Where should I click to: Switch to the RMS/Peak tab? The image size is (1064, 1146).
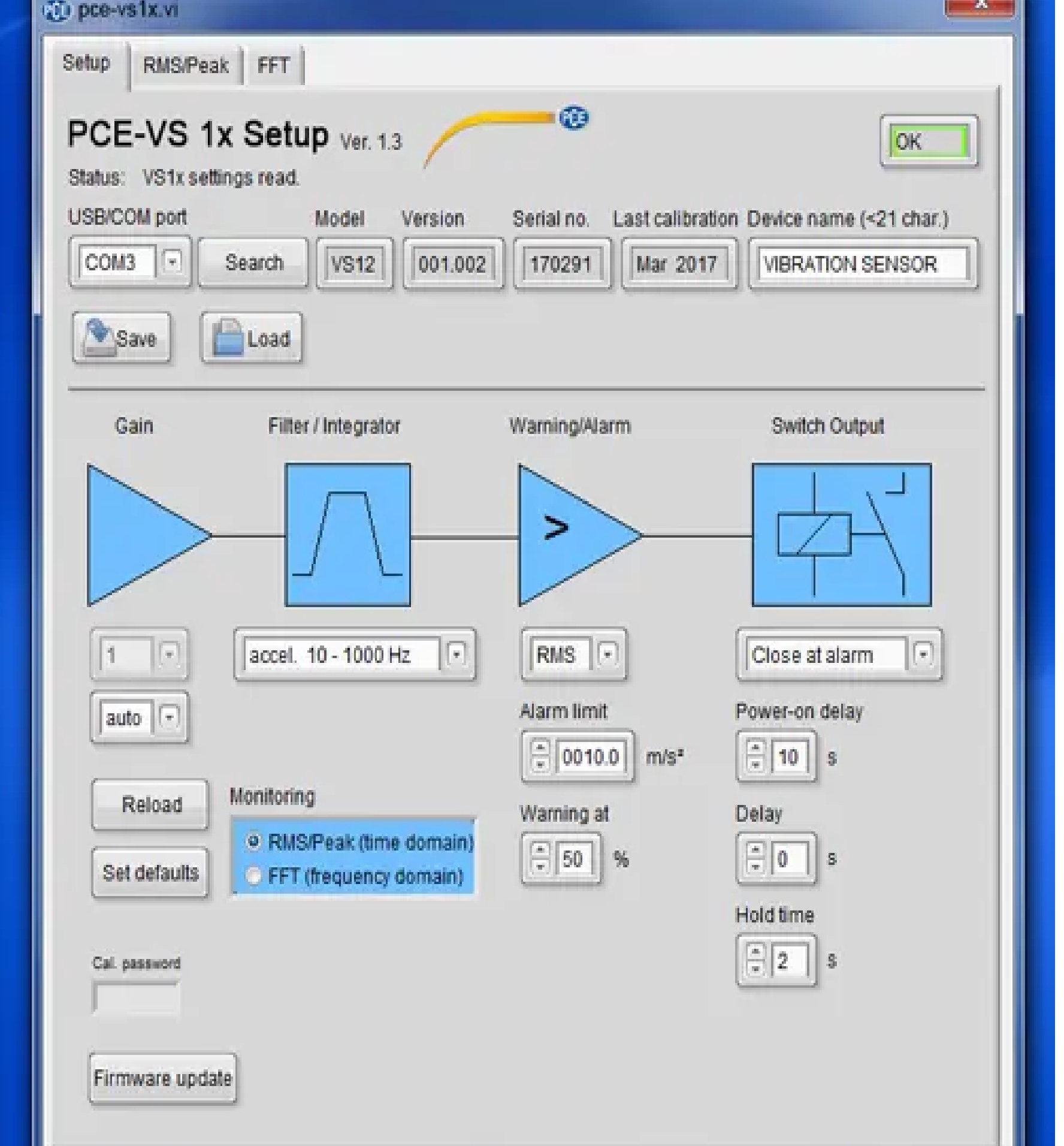tap(186, 65)
